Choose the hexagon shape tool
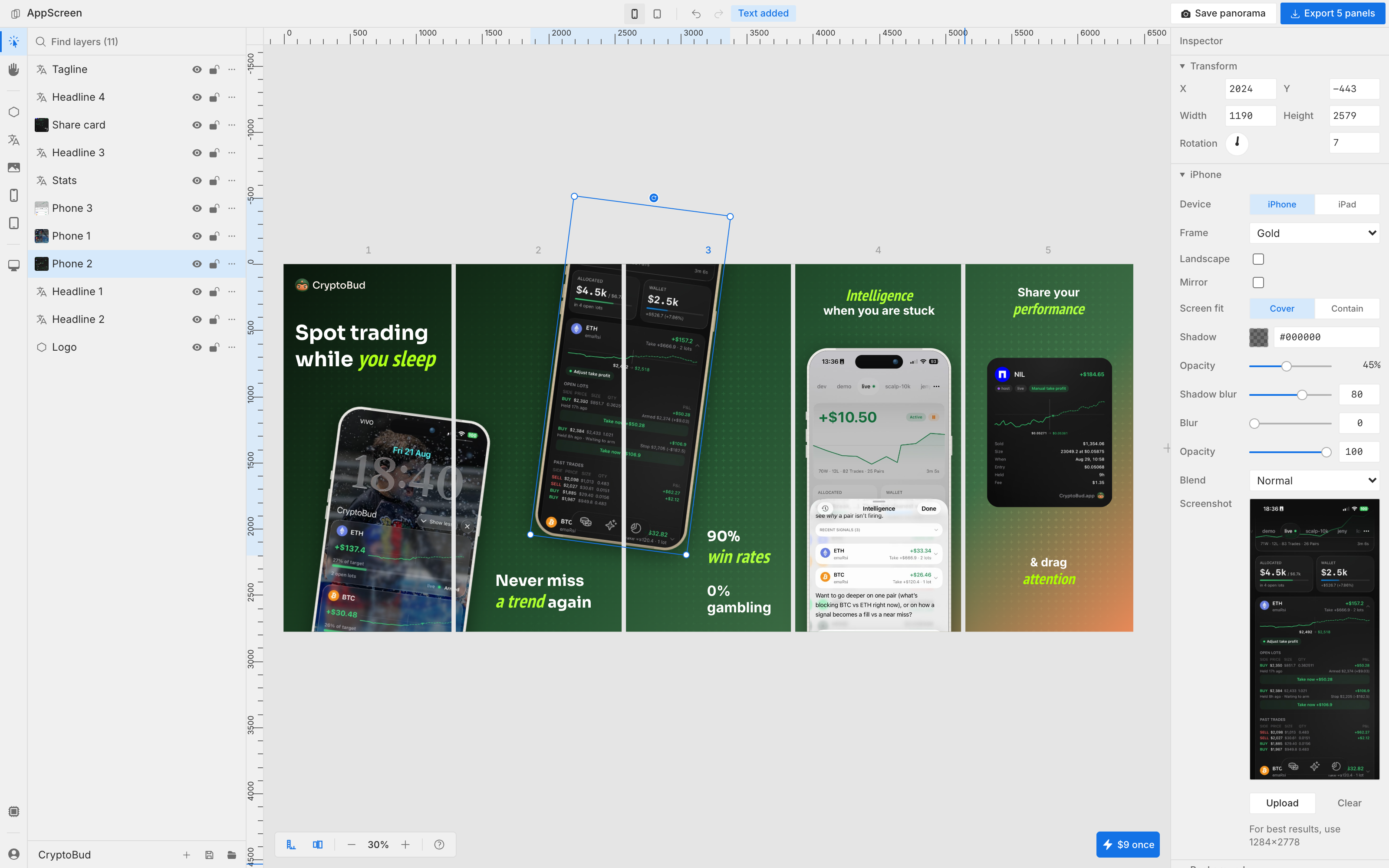This screenshot has height=868, width=1389. pyautogui.click(x=14, y=112)
